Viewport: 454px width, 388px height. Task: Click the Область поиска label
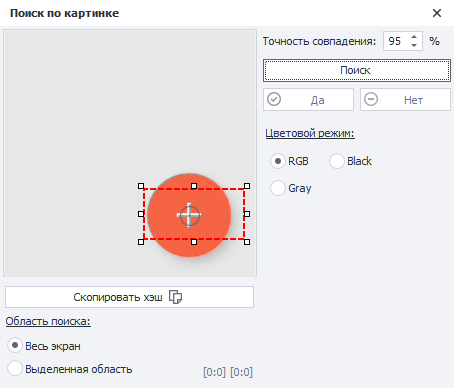(48, 321)
